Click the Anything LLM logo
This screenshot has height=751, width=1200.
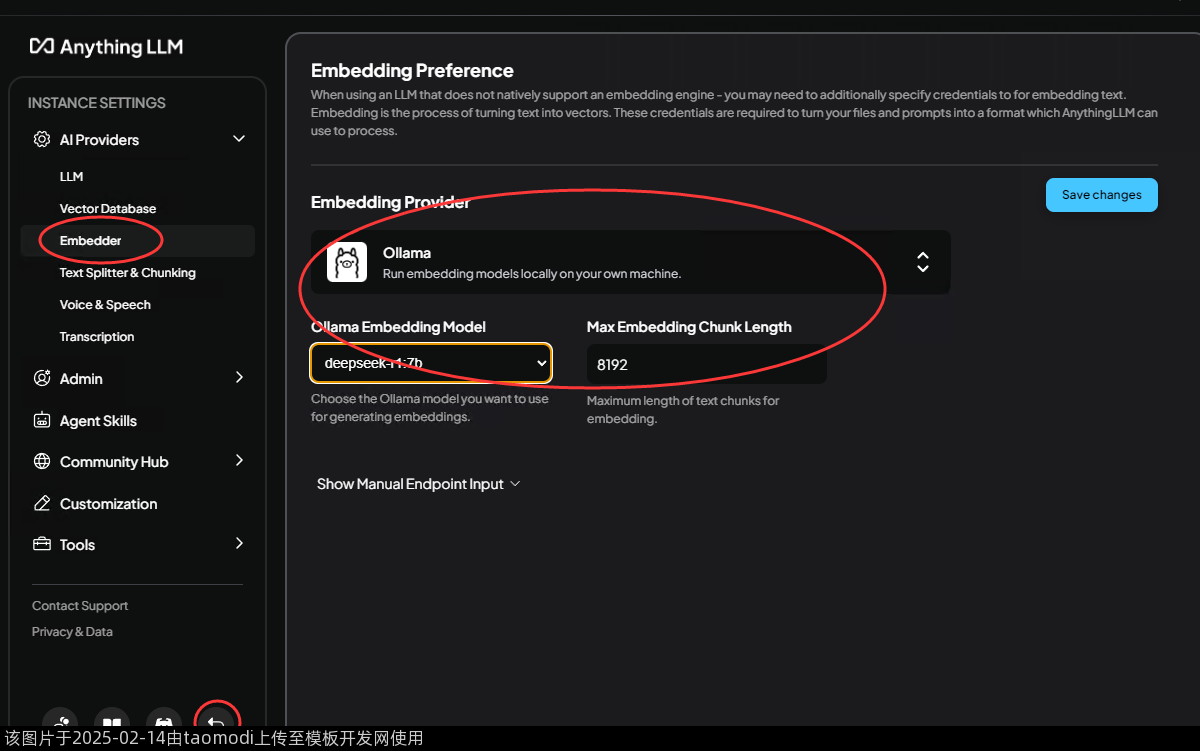pos(106,47)
